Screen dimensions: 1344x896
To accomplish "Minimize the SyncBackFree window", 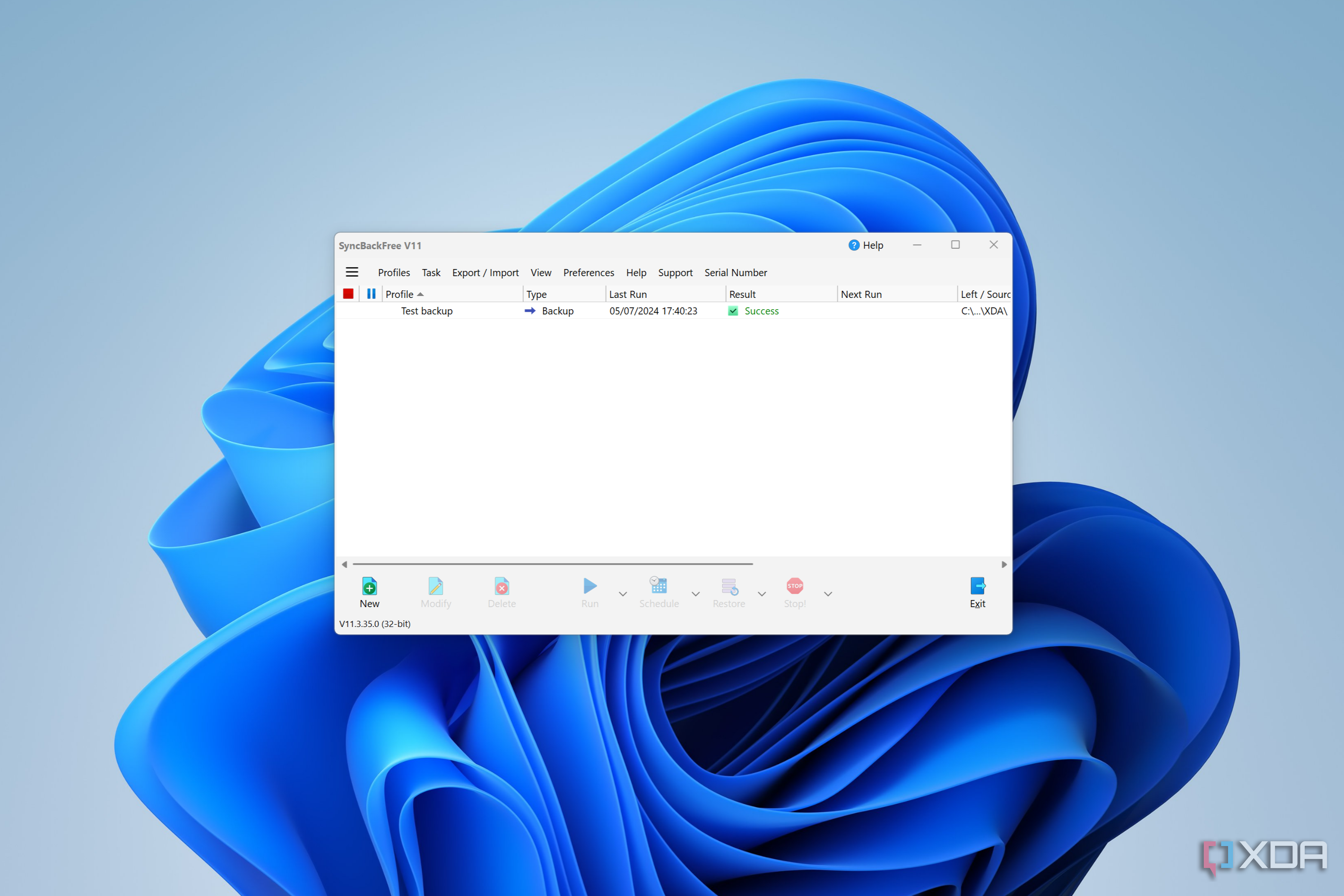I will click(x=917, y=244).
